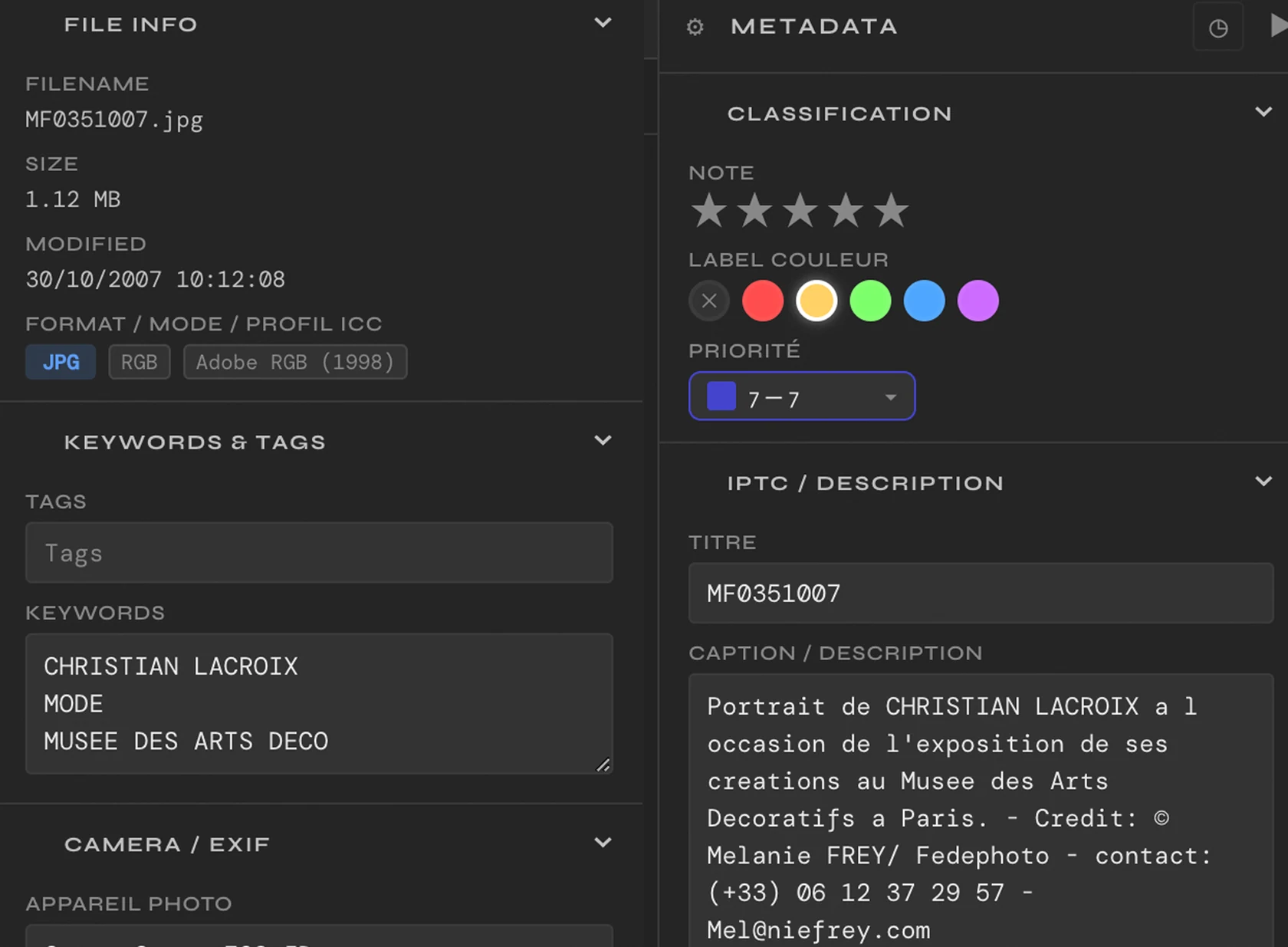Set rating to four stars
The height and width of the screenshot is (947, 1288).
[846, 210]
